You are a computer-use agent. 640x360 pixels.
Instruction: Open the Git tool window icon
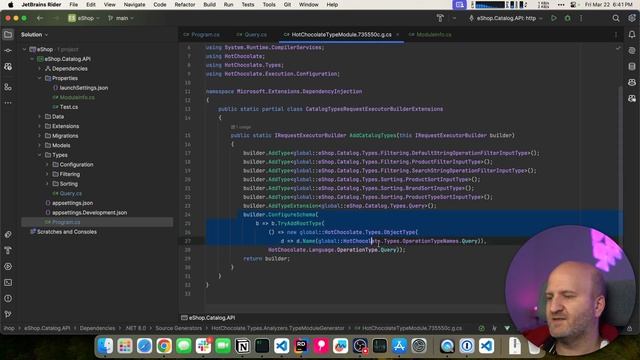pyautogui.click(x=8, y=314)
